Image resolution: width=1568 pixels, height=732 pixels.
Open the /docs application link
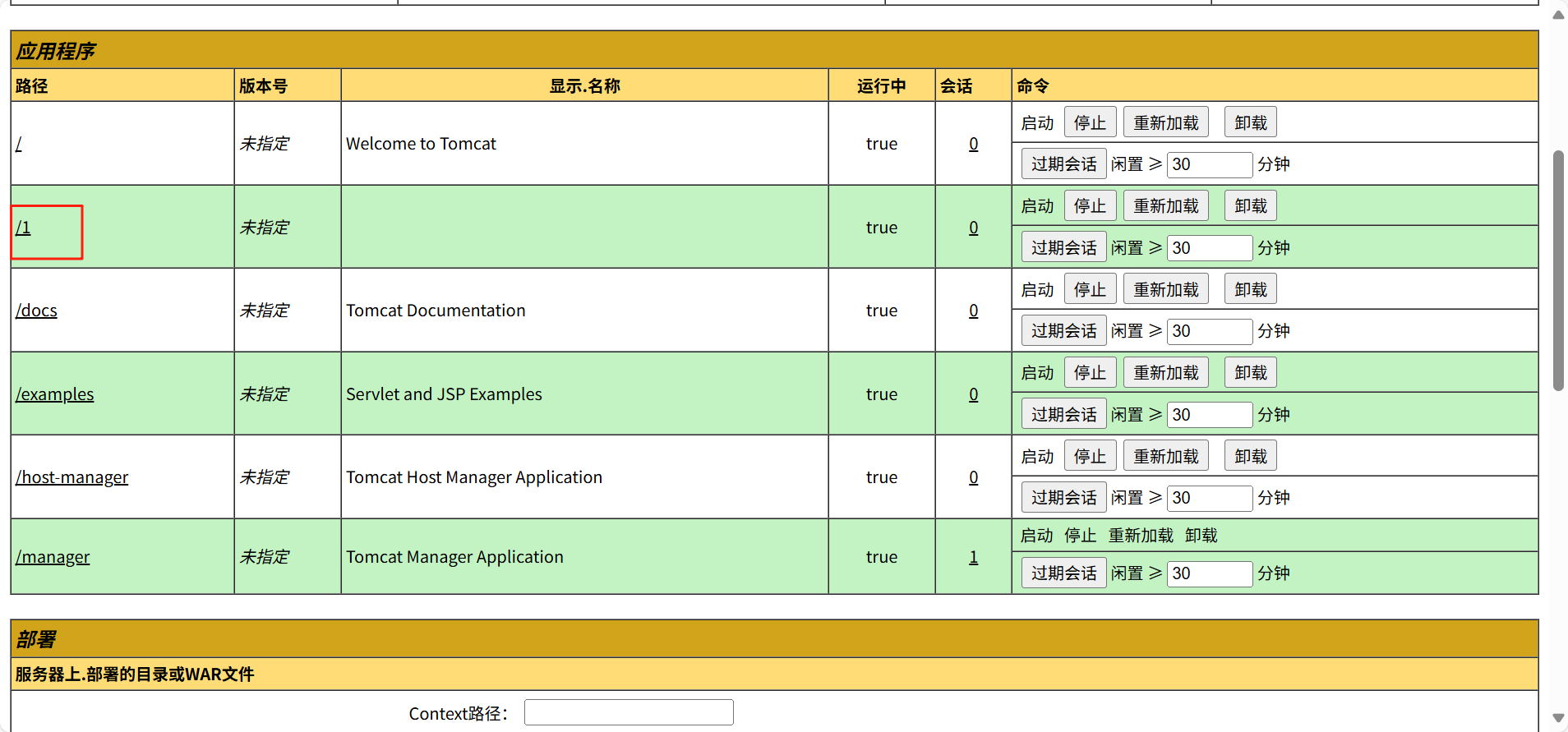coord(36,311)
